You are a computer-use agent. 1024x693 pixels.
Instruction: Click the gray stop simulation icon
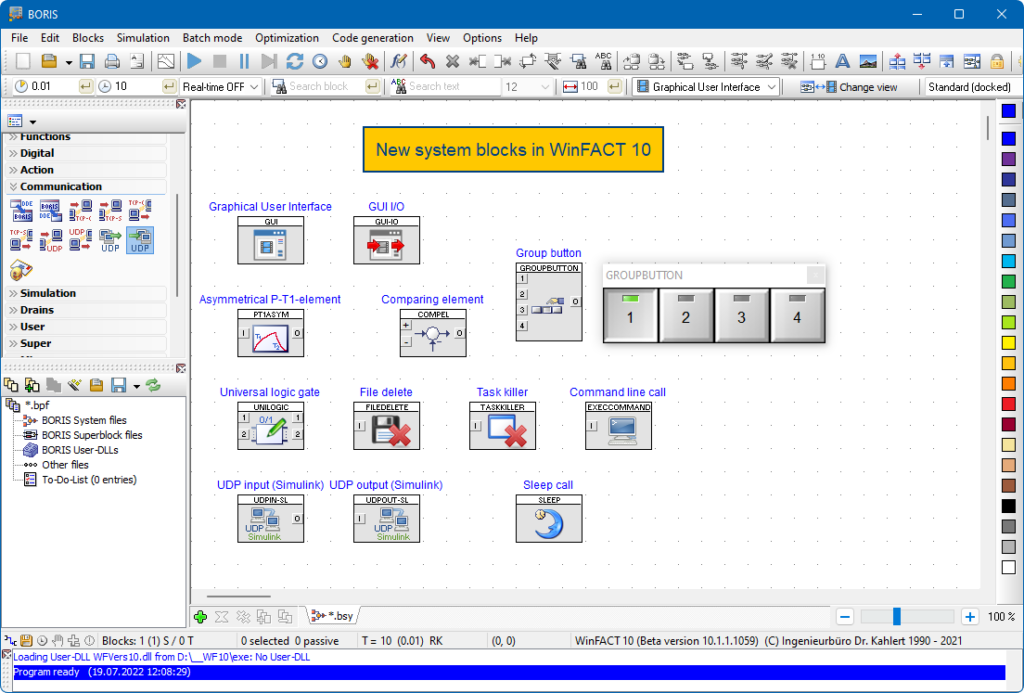click(x=219, y=61)
